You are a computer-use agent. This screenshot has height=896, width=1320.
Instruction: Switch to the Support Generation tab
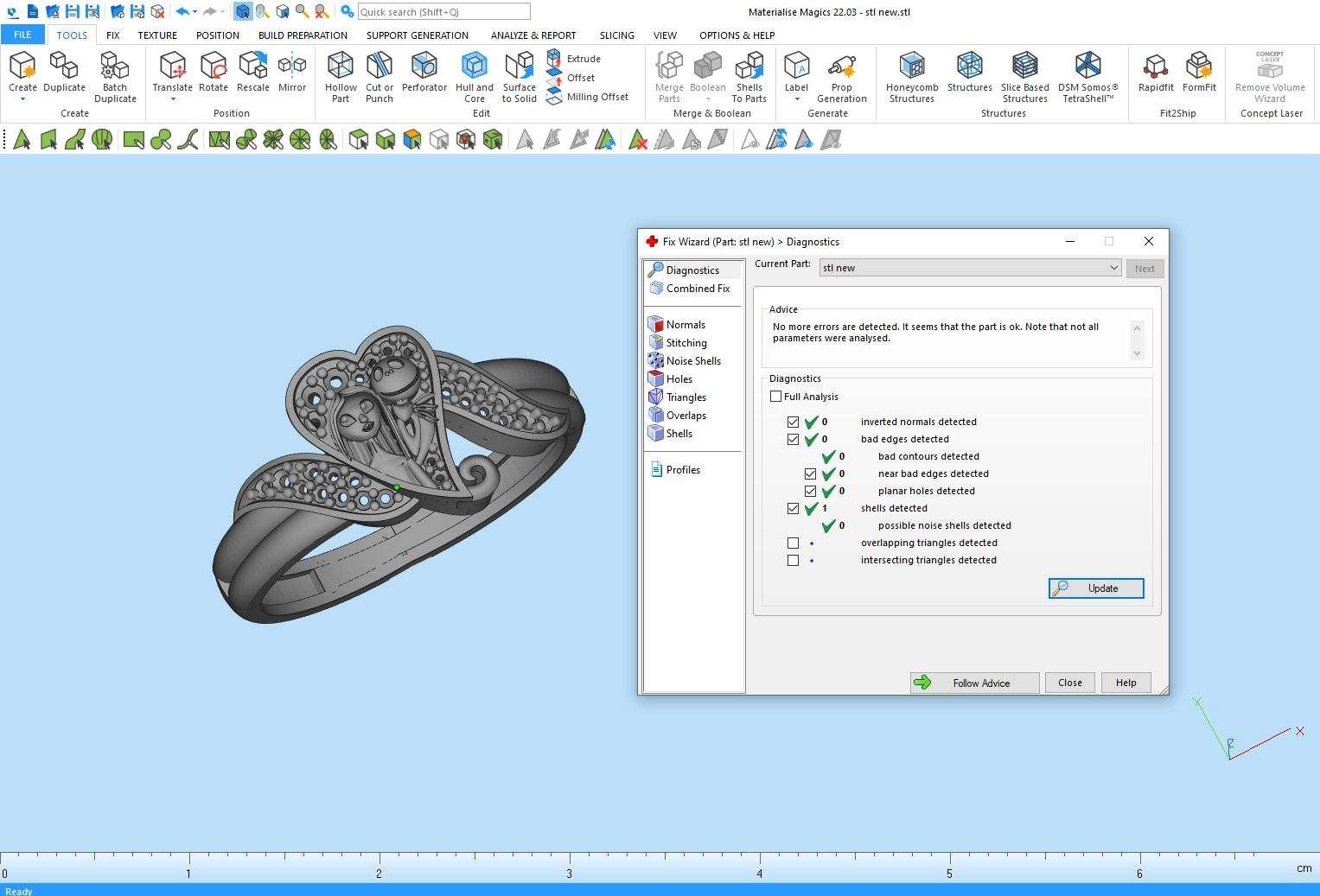(x=417, y=35)
